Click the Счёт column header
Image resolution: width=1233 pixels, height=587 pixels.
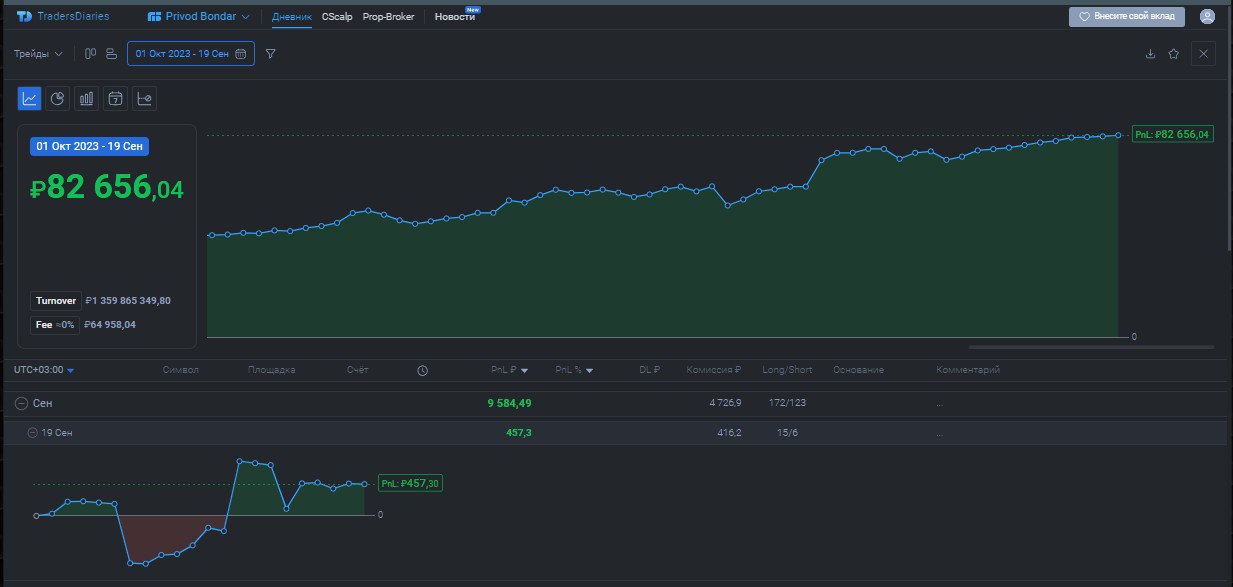pos(358,370)
